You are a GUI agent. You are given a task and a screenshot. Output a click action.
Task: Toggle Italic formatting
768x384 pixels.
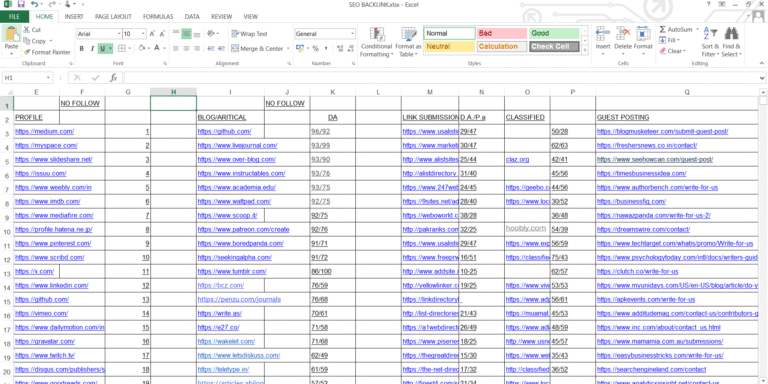(x=92, y=48)
